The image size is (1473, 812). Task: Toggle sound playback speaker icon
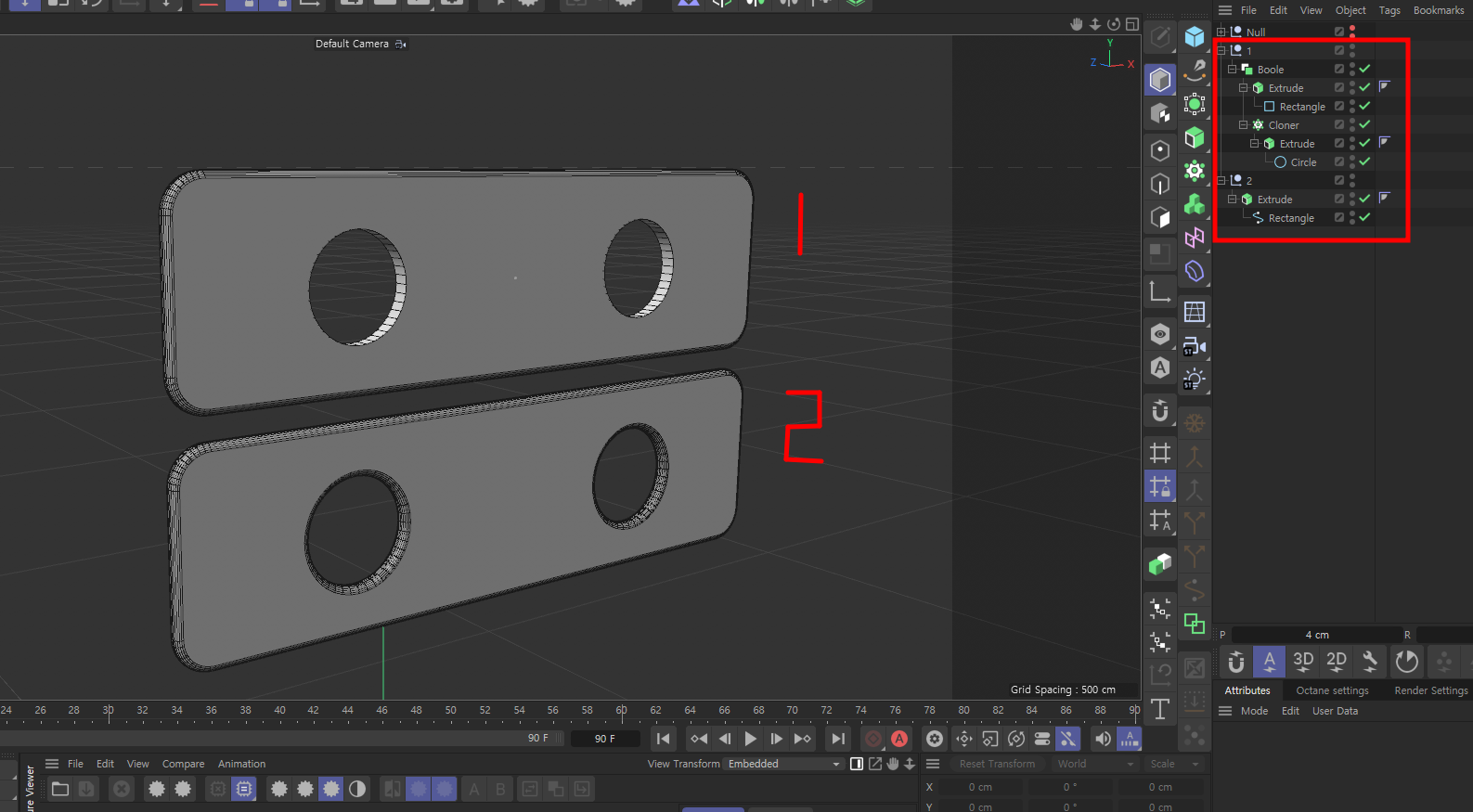click(x=1103, y=739)
